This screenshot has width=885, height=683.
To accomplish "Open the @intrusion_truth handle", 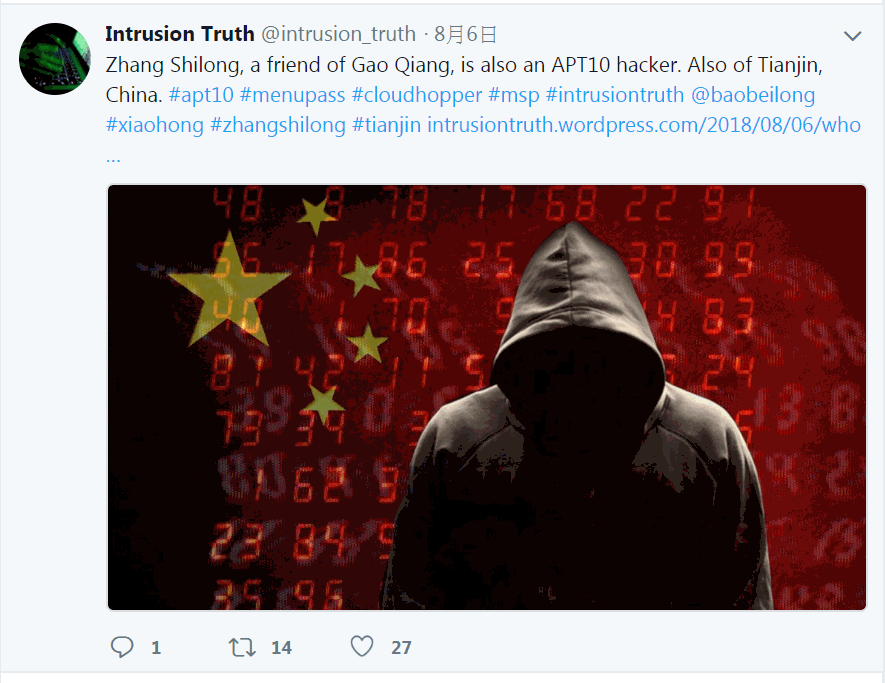I will coord(338,34).
